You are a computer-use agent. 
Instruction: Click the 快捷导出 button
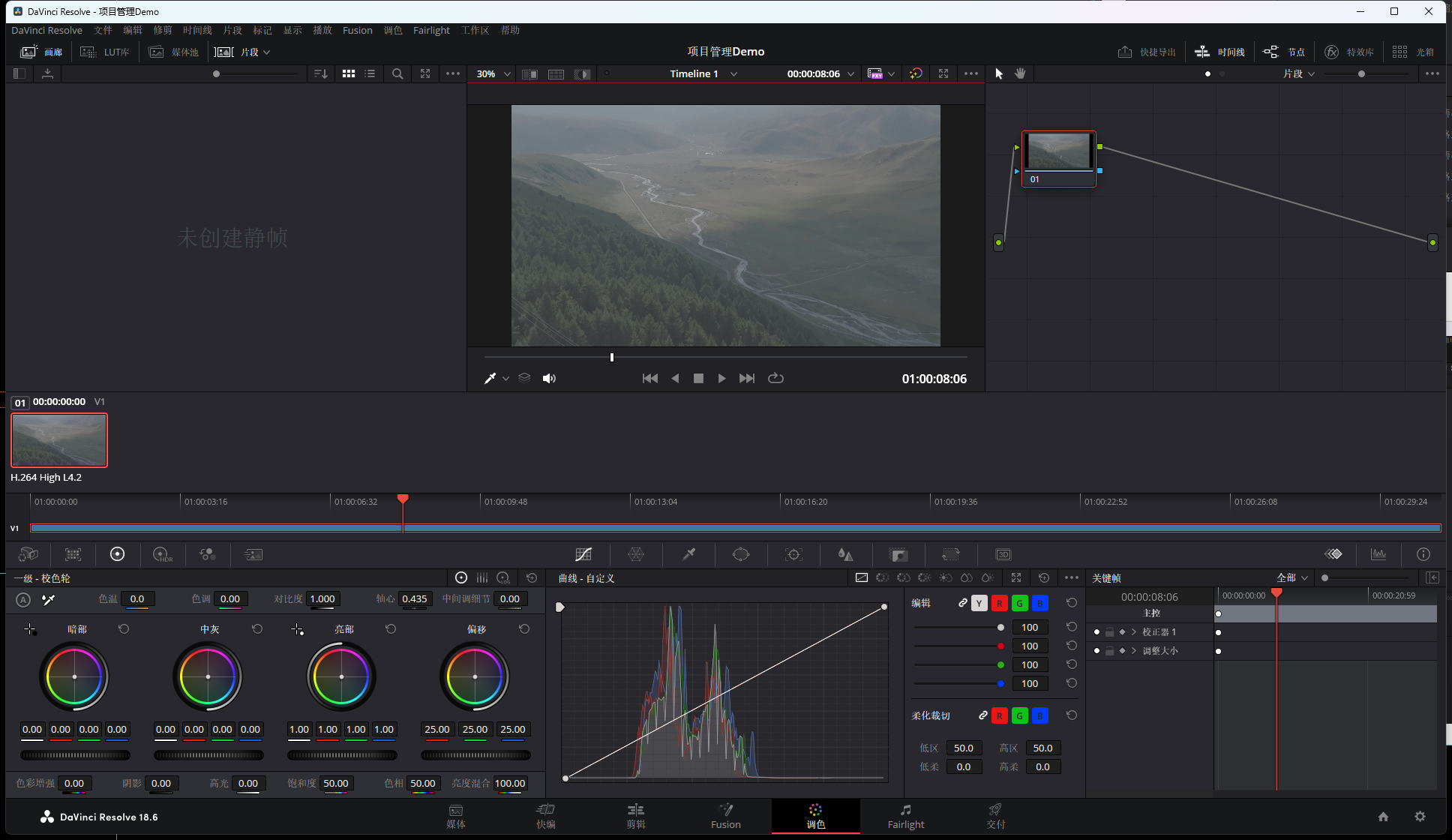click(x=1147, y=52)
